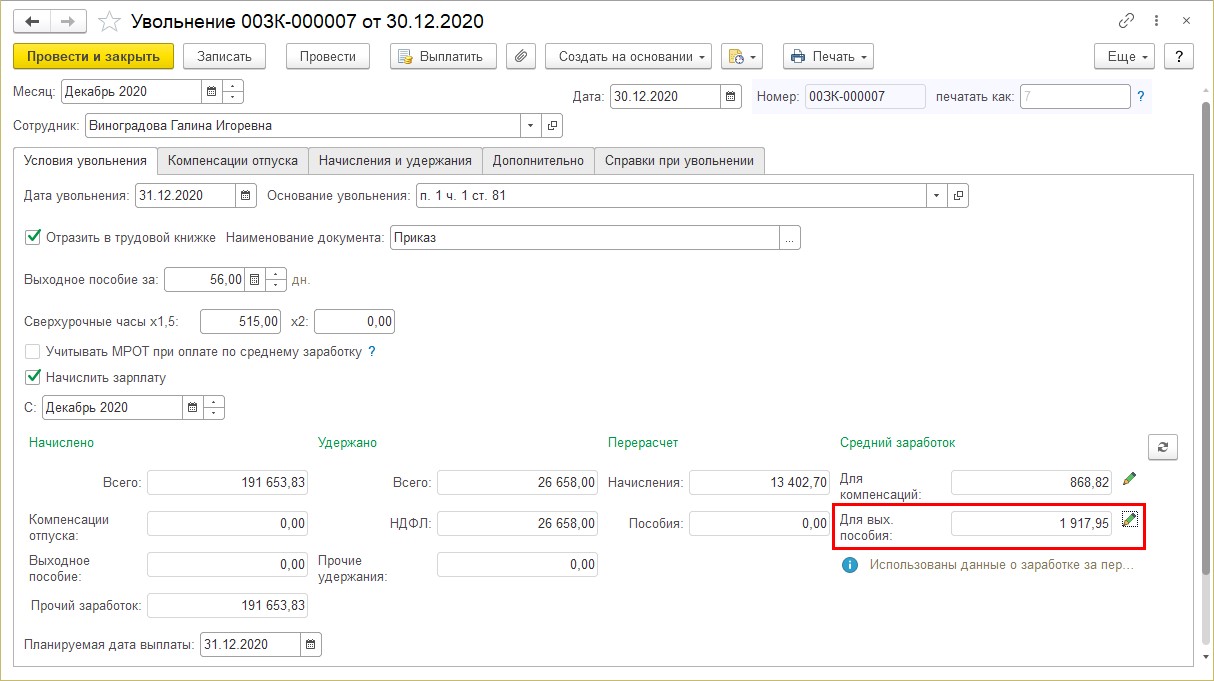
Task: Enable Учитывать МРОТ при оплате checkbox
Action: click(32, 352)
